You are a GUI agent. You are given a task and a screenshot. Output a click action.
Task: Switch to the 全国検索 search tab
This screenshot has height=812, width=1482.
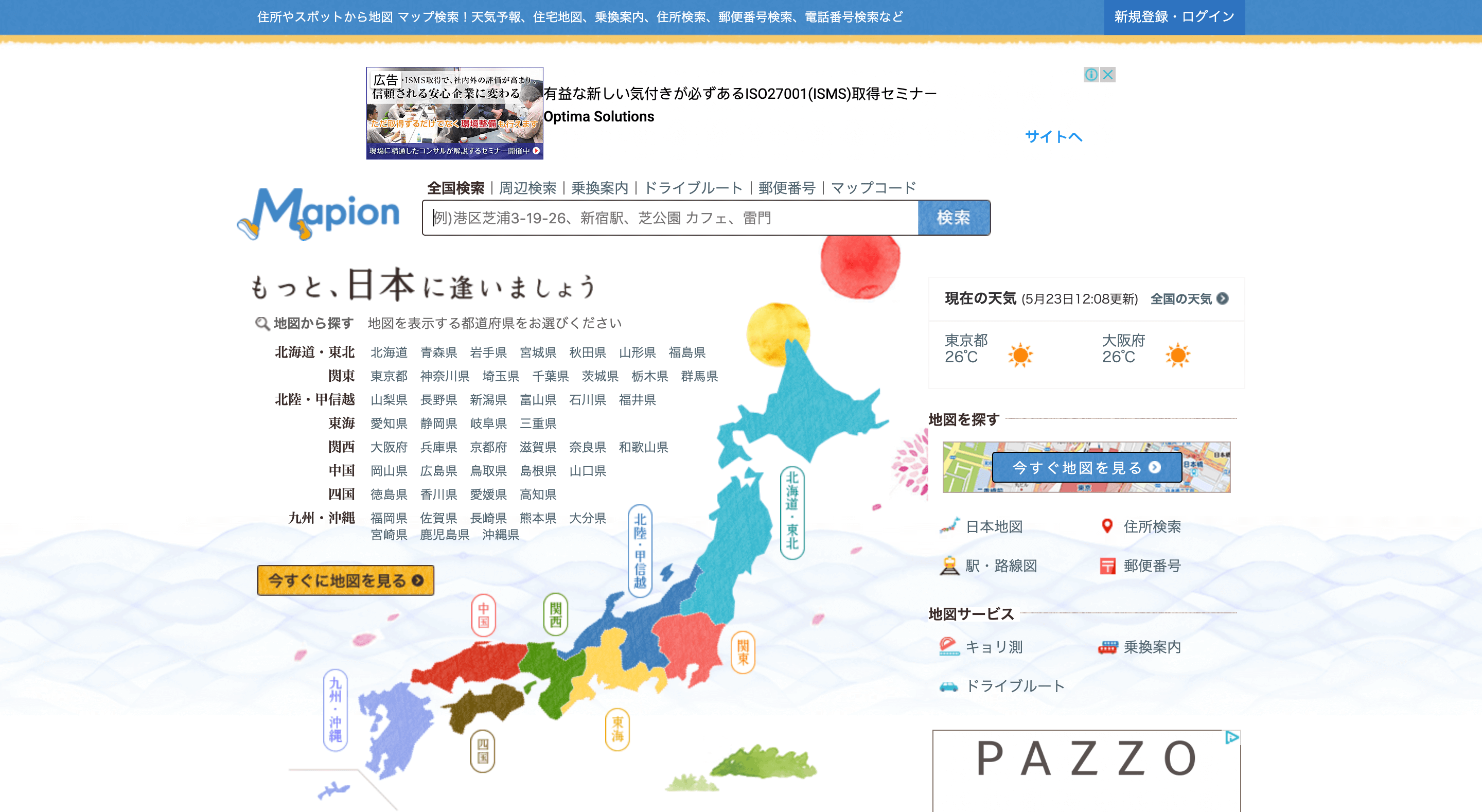tap(455, 188)
